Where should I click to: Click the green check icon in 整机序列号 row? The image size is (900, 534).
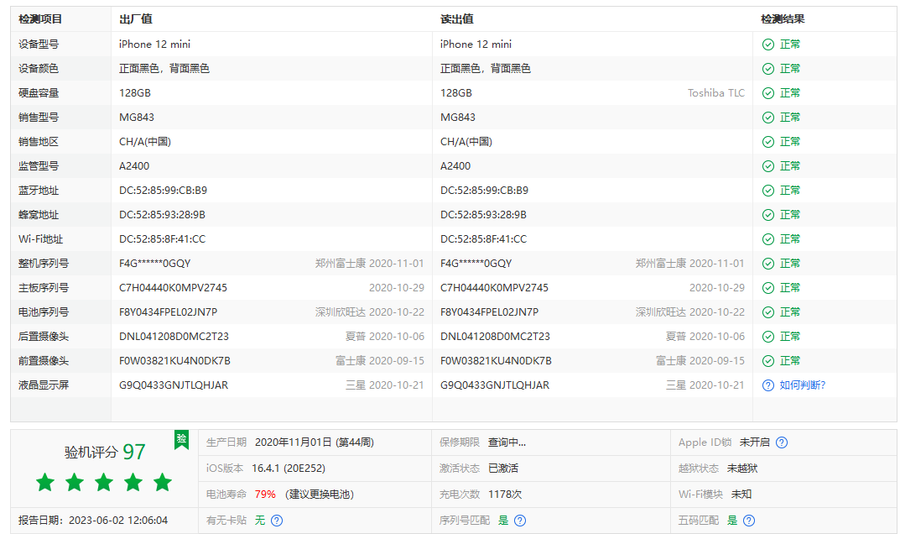(768, 264)
